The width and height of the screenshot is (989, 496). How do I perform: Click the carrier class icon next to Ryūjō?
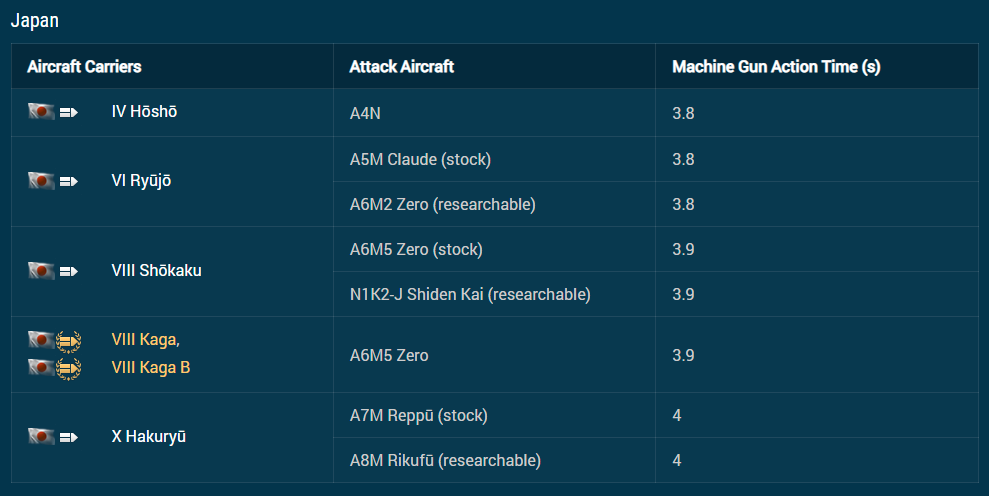point(69,182)
